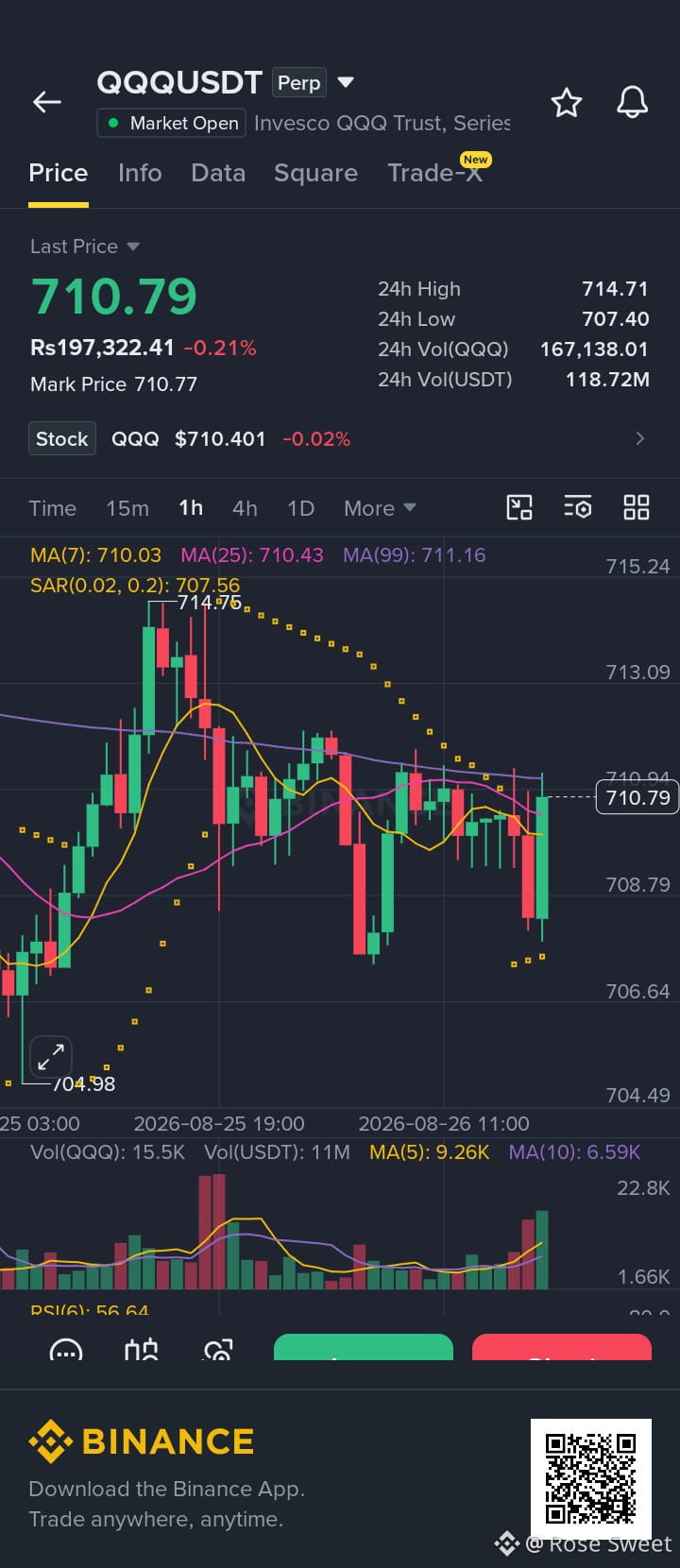Add QQQUSDT to favorites with star icon
Screen dimensions: 680x1568
567,102
